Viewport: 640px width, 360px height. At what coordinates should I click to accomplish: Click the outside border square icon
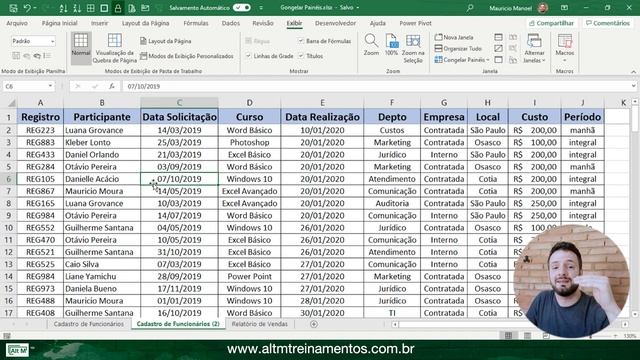click(x=104, y=8)
